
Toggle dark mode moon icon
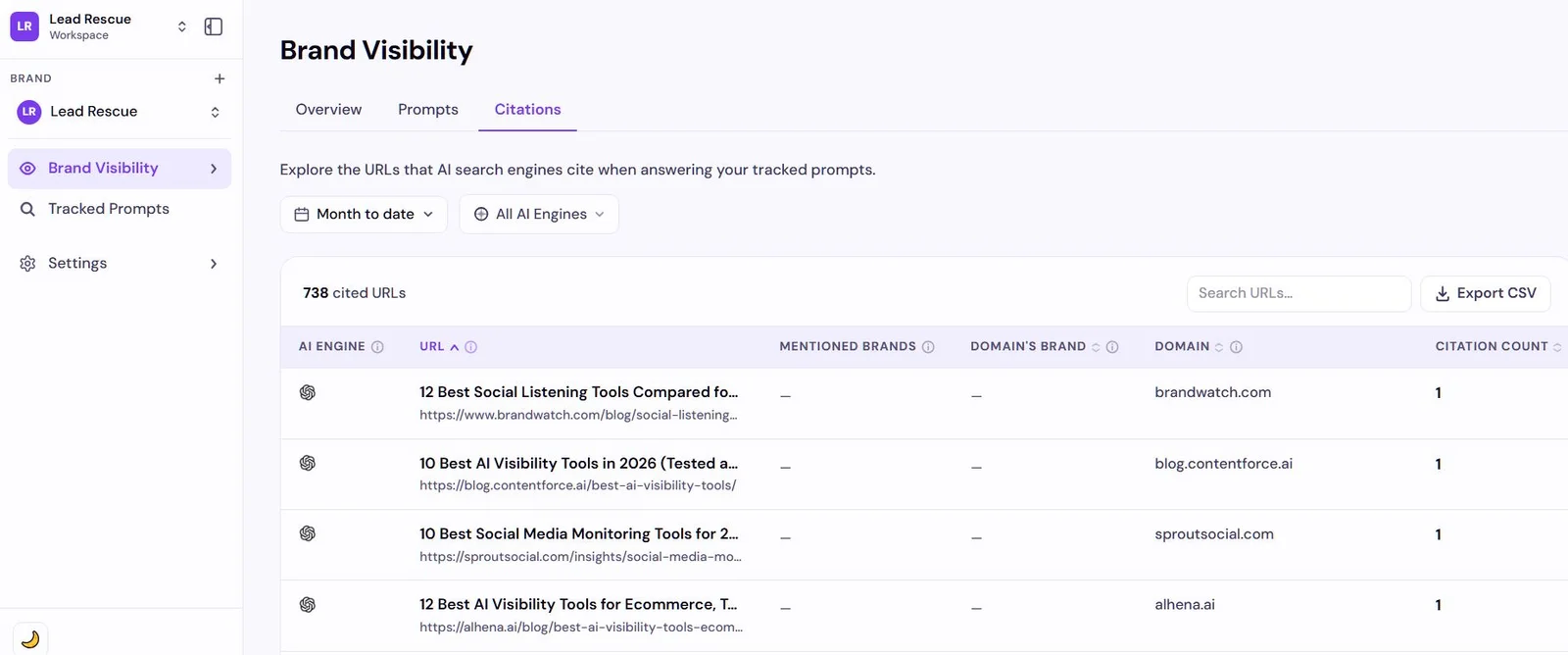click(30, 639)
